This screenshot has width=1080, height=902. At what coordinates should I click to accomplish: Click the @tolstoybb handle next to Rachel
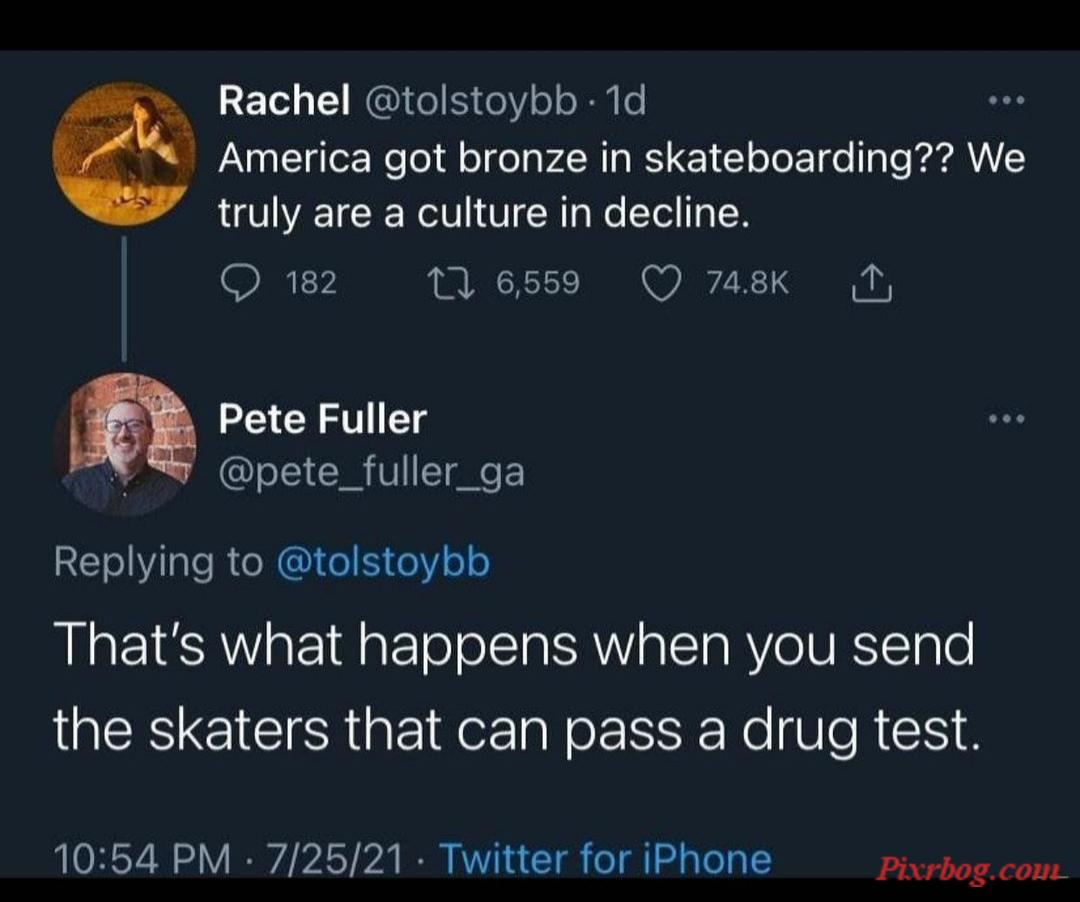coord(467,102)
